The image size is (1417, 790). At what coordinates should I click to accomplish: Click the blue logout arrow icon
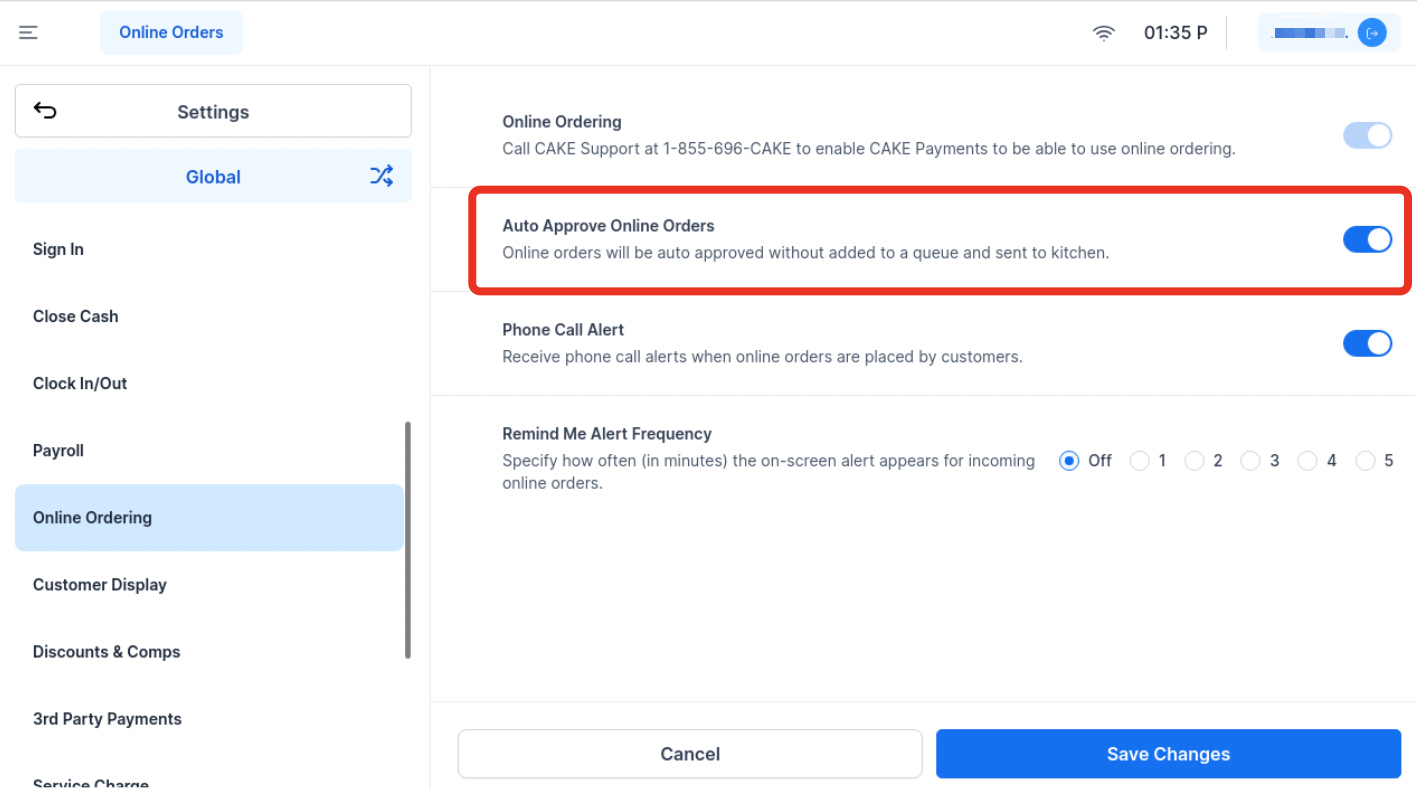[1372, 33]
